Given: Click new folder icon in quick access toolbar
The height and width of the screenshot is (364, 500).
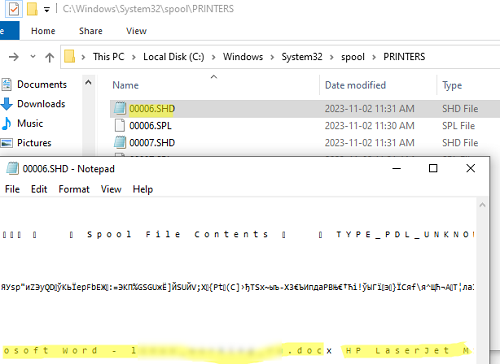Looking at the screenshot, I should tap(32, 9).
